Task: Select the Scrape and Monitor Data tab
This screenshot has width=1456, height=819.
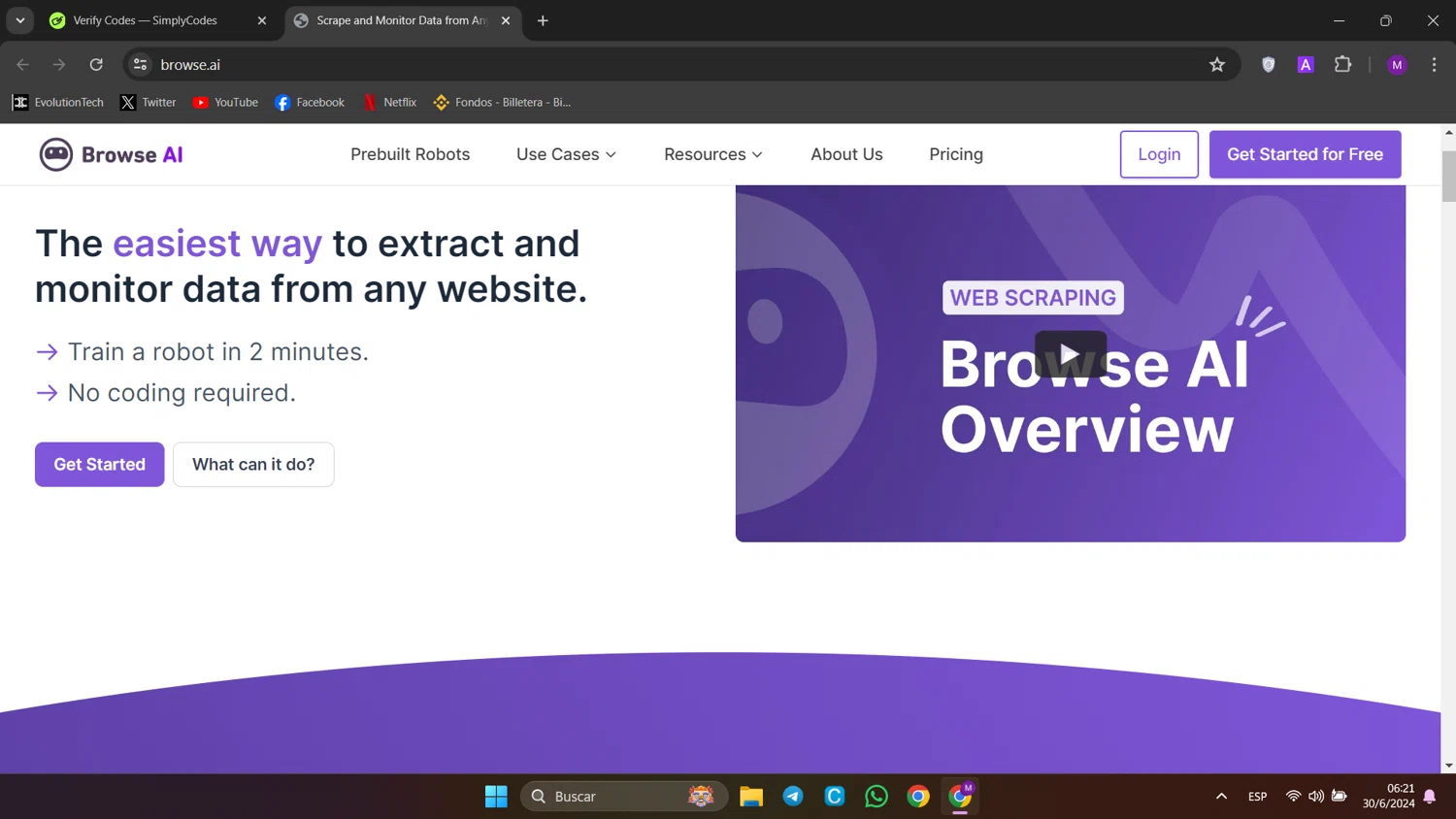Action: (403, 20)
